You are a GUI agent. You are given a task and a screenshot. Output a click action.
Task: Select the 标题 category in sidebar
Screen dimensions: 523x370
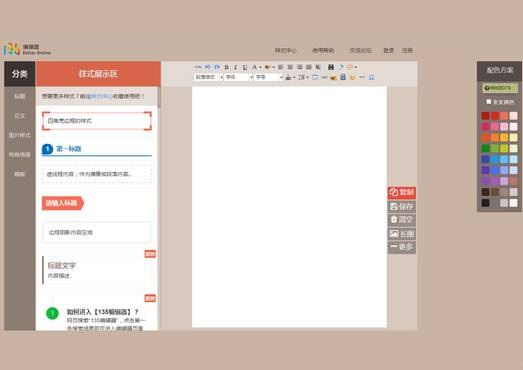point(19,96)
